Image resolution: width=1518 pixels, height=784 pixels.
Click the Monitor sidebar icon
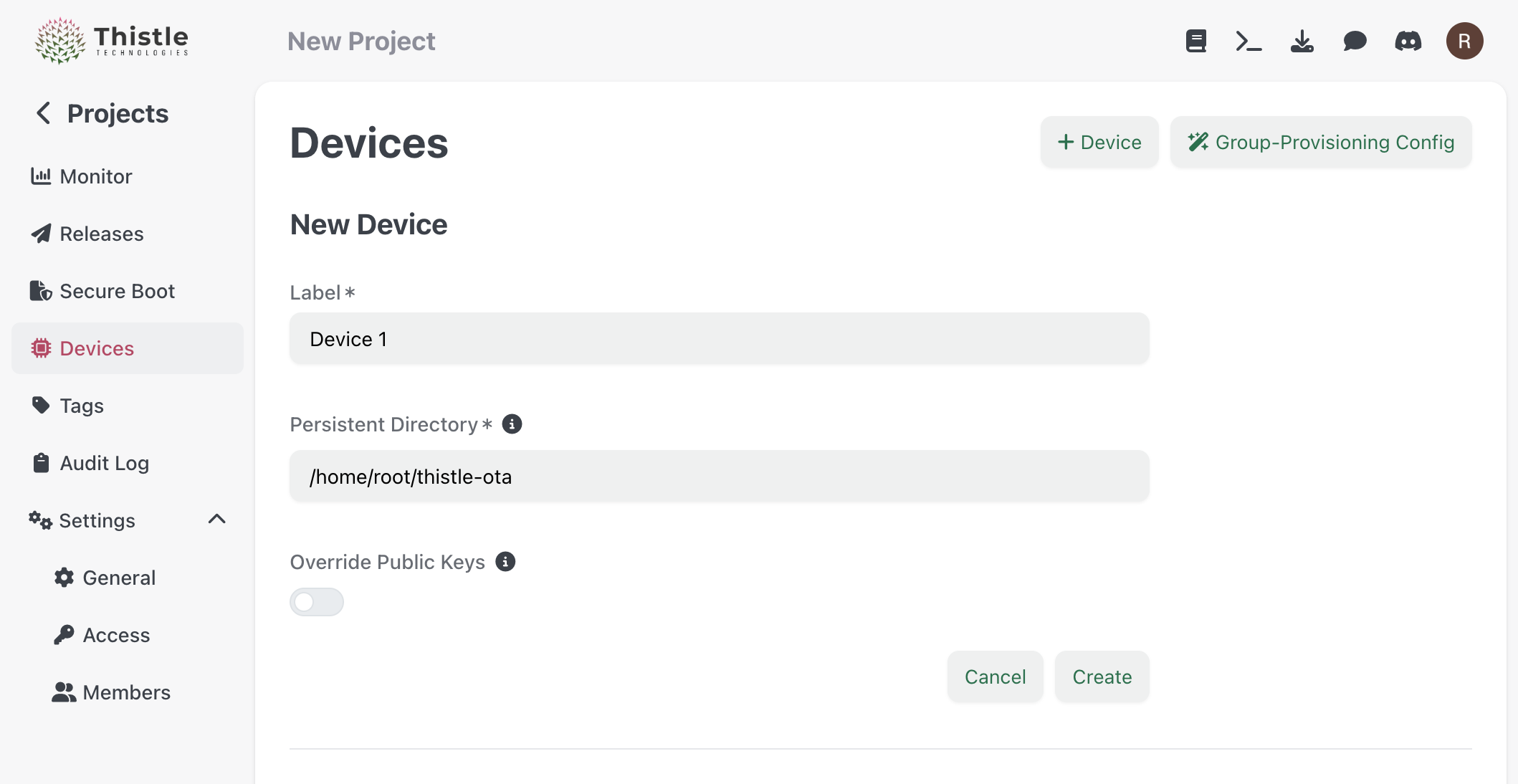coord(42,176)
